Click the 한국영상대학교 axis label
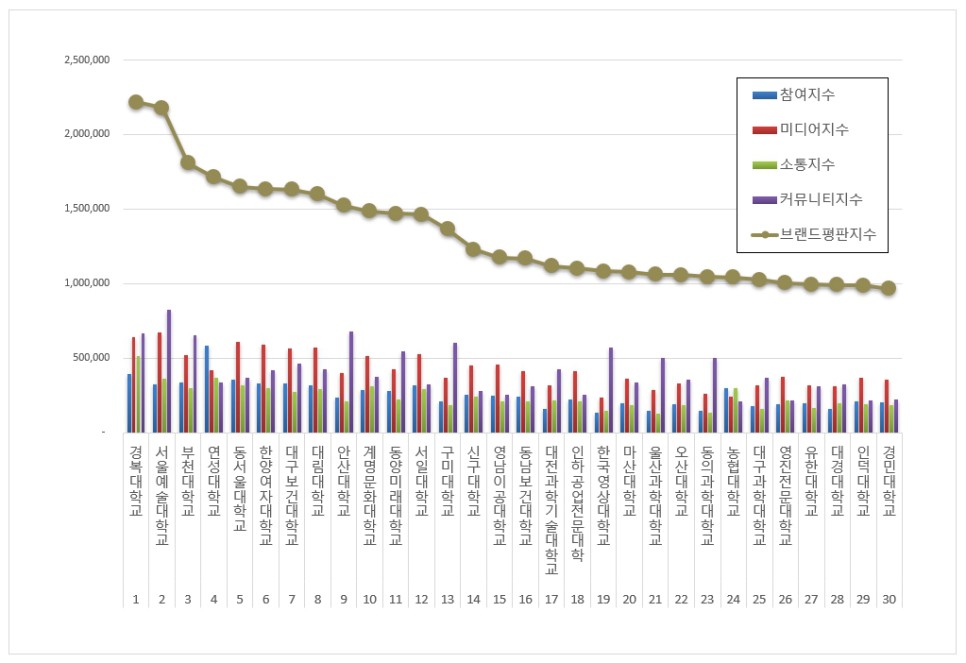This screenshot has width=966, height=663. (604, 495)
